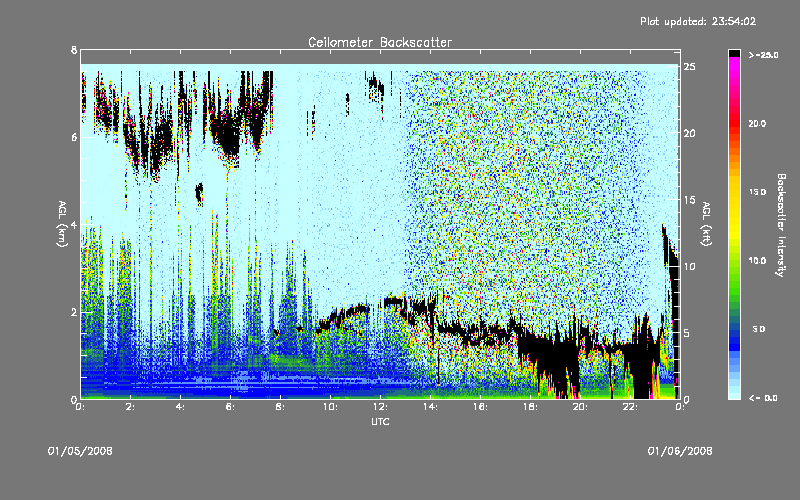Click the 10 kft tick on right axis
Screen dimensions: 800x500
[689, 266]
